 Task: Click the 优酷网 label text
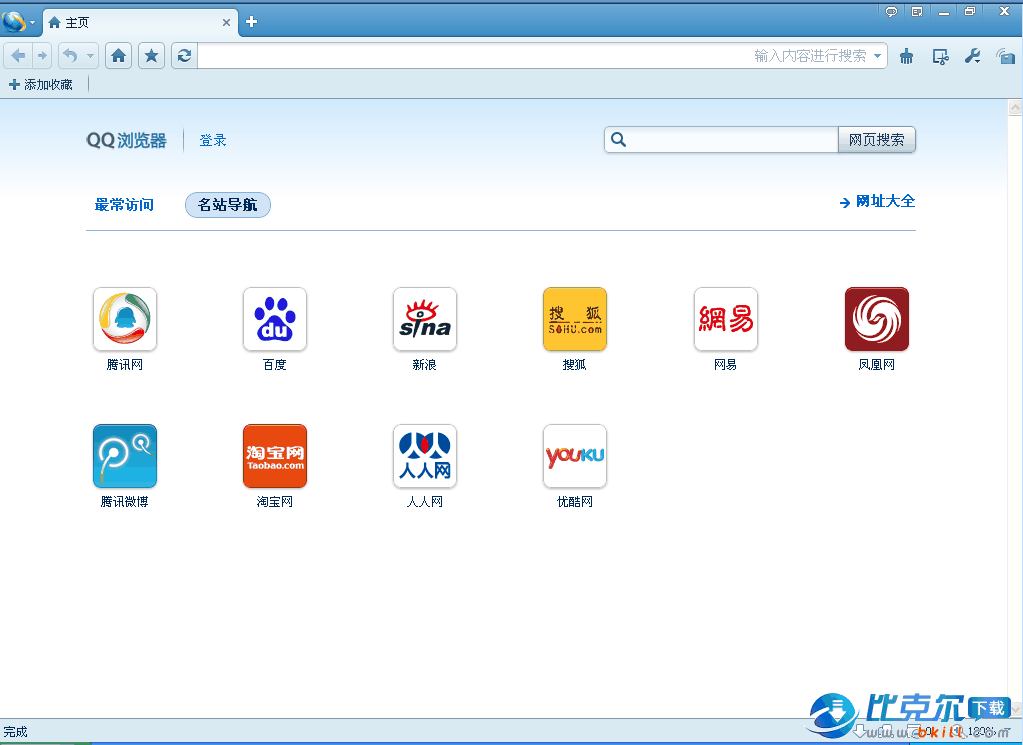pos(575,502)
